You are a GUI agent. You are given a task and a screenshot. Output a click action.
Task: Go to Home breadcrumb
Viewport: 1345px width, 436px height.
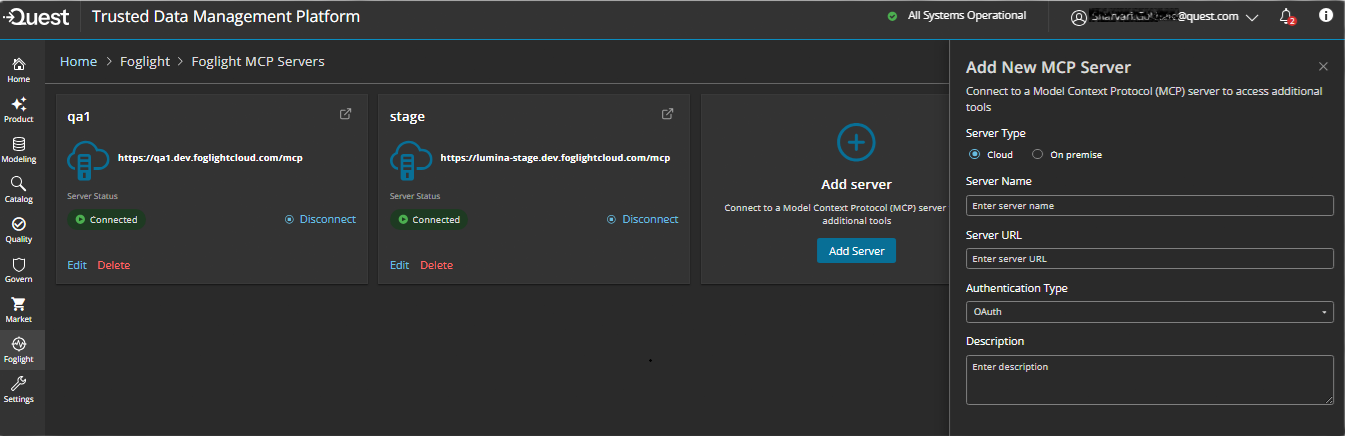(78, 62)
